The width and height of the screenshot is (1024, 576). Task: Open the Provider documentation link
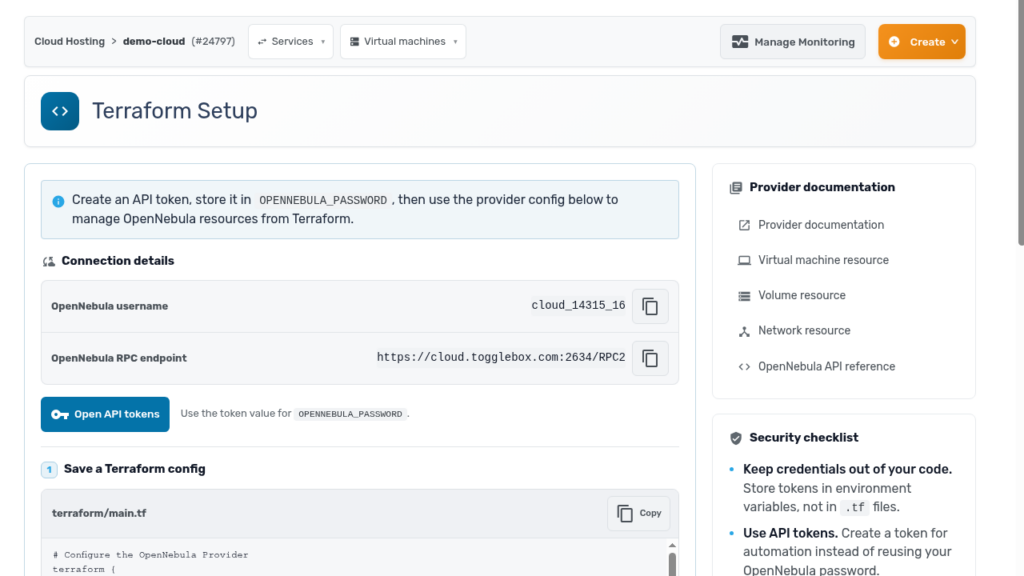coord(821,225)
